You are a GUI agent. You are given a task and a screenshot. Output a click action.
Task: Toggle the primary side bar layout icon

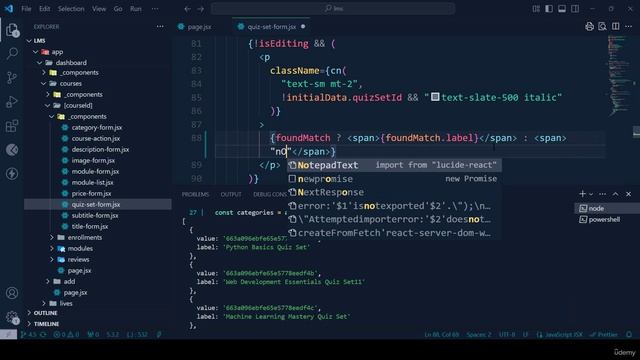tap(549, 9)
